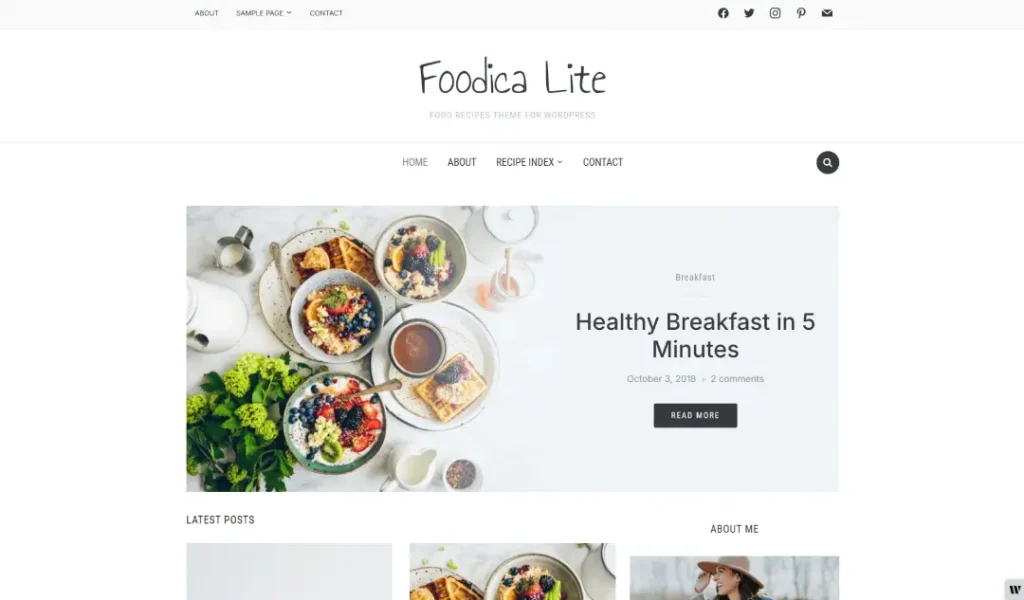This screenshot has height=600, width=1024.
Task: Open the Pinterest social icon
Action: pyautogui.click(x=801, y=13)
